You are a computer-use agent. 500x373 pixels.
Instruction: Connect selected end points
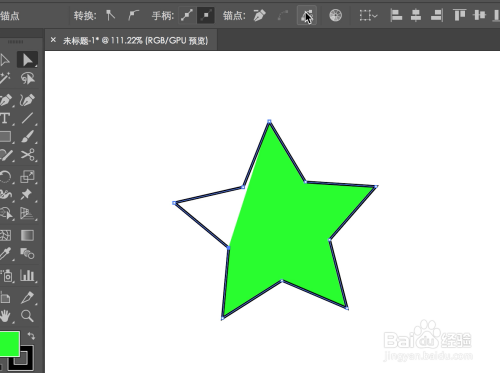283,15
